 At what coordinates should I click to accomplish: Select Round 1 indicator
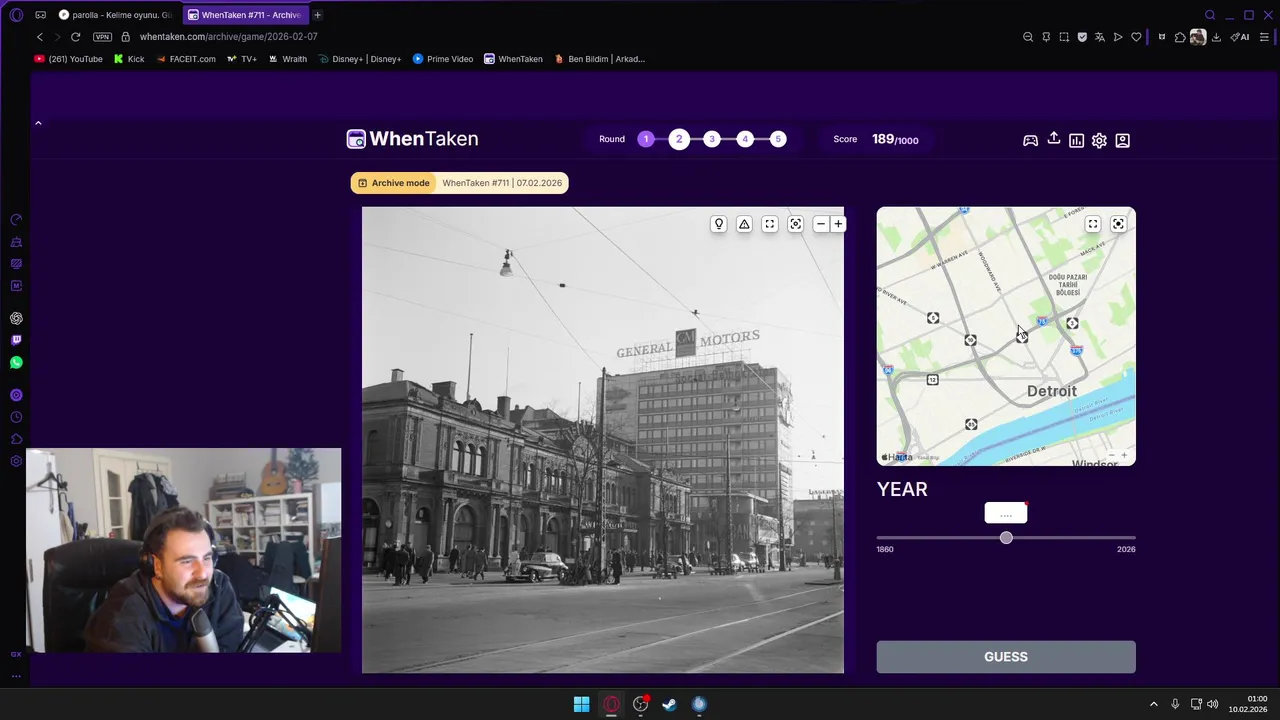coord(646,139)
